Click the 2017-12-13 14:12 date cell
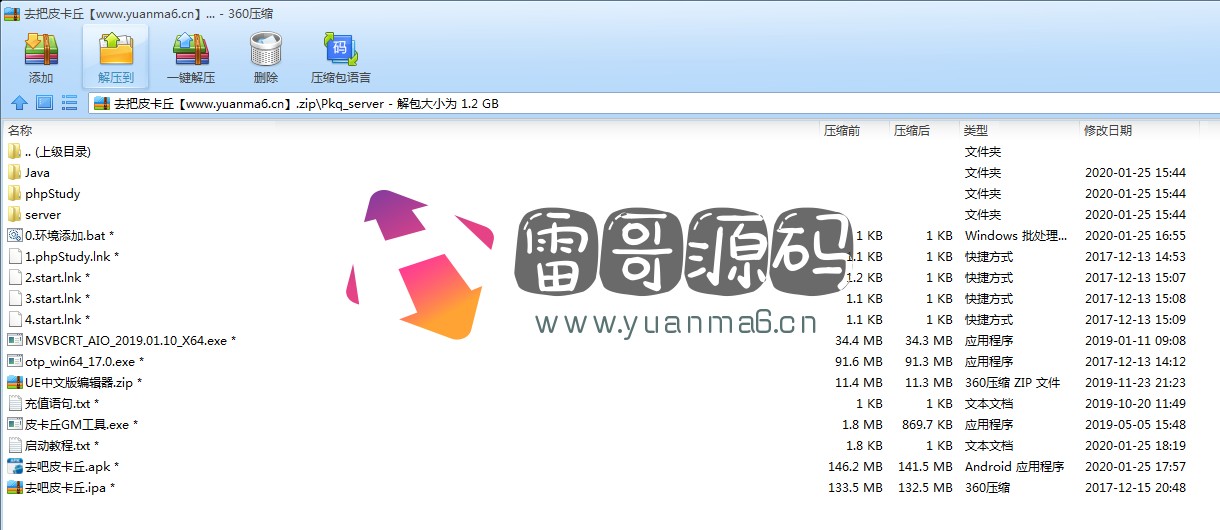This screenshot has width=1220, height=530. tap(1135, 362)
